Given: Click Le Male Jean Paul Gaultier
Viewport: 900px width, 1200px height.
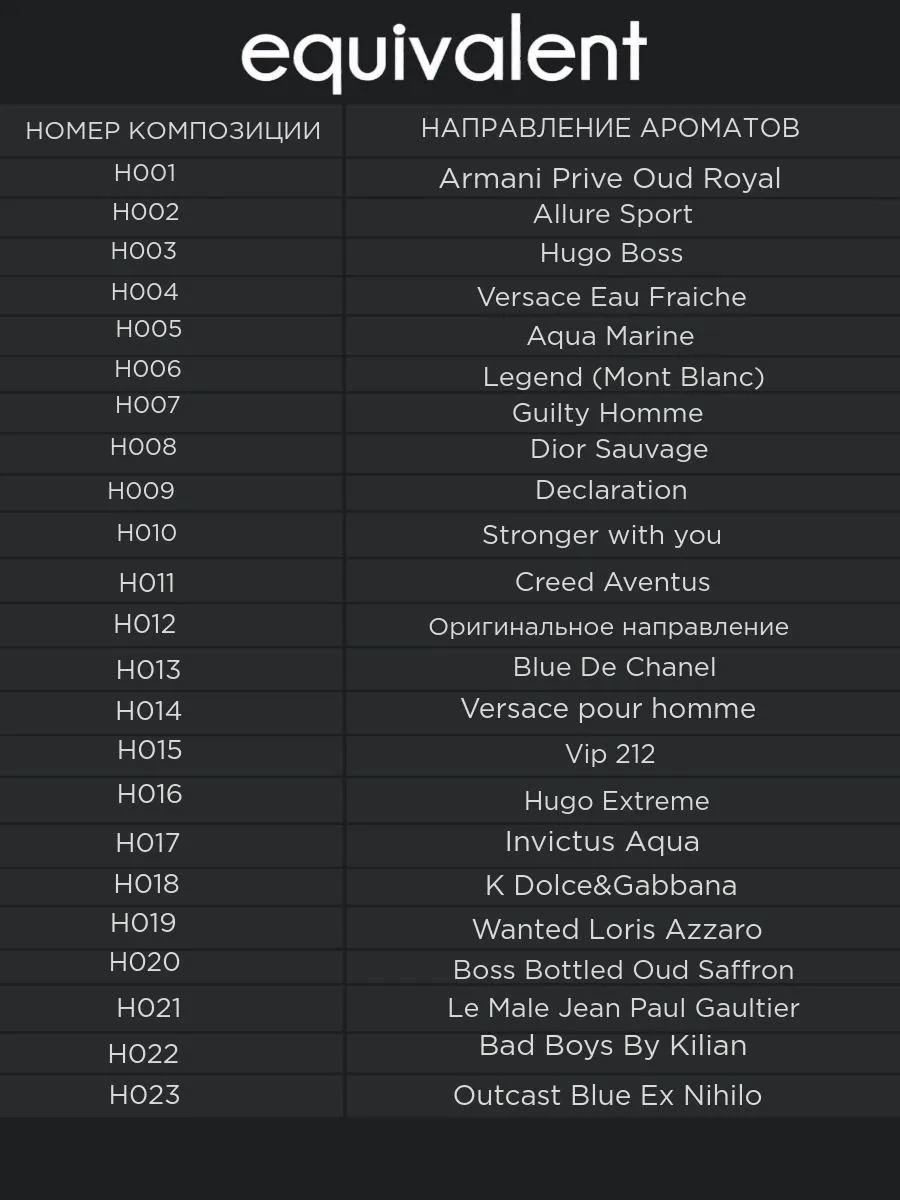Looking at the screenshot, I should pos(623,1008).
